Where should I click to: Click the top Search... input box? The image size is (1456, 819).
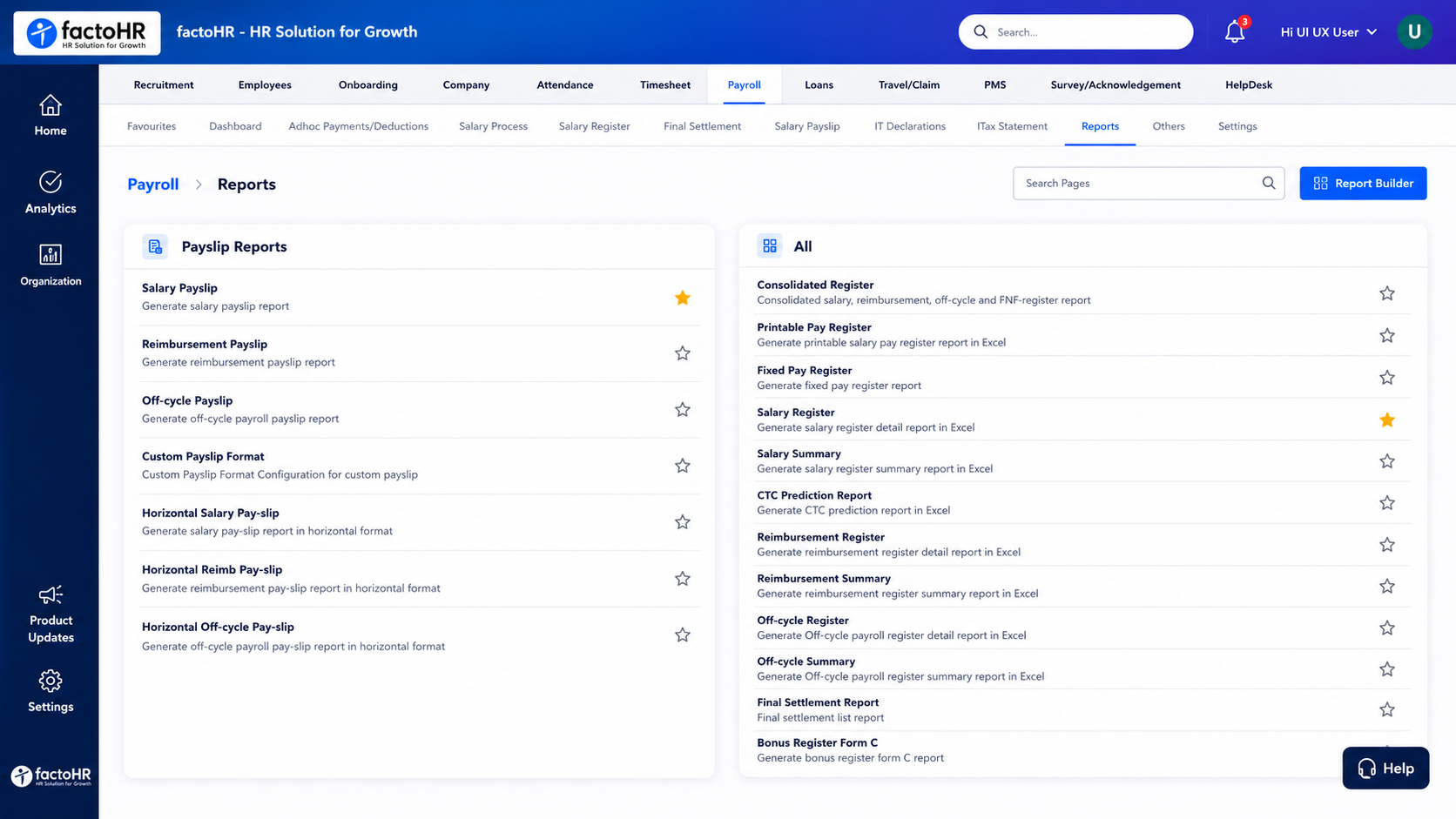[x=1075, y=32]
